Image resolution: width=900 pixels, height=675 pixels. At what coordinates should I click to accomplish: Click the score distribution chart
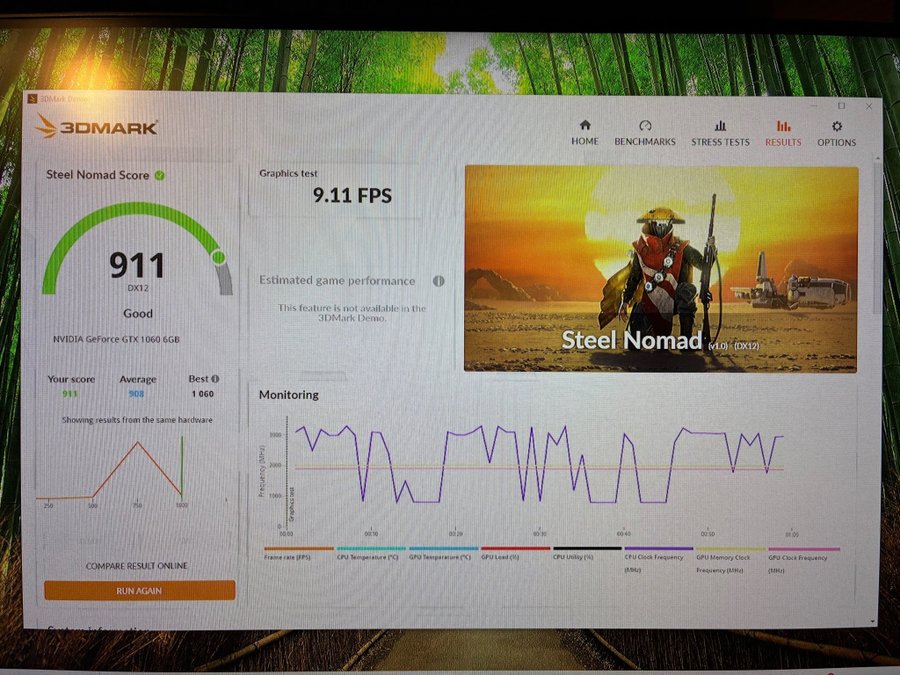click(x=132, y=472)
